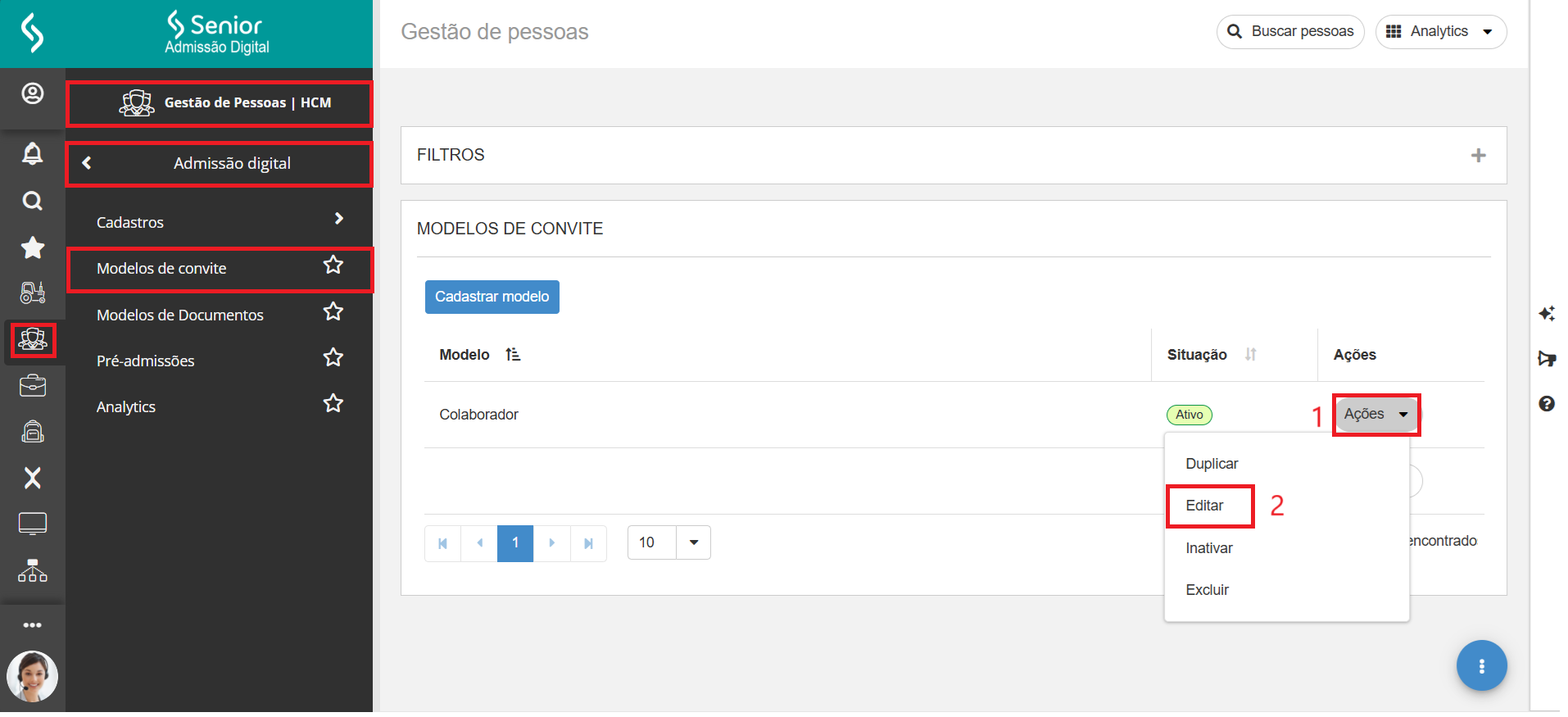Expand the FILTROS panel with plus
1568x717 pixels.
tap(1478, 155)
